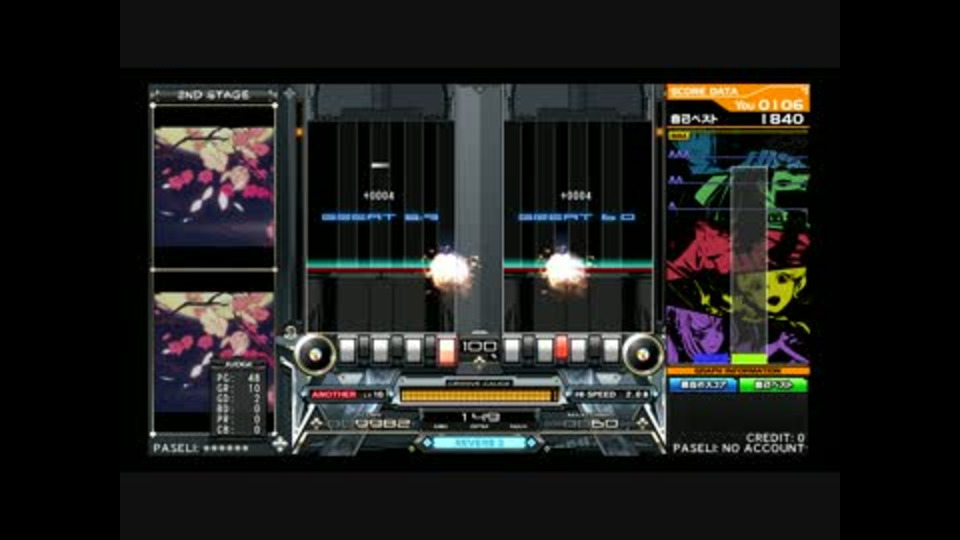Screen dimensions: 960x540
Task: Click the diamond ornament left of the score
Action: [x=316, y=424]
